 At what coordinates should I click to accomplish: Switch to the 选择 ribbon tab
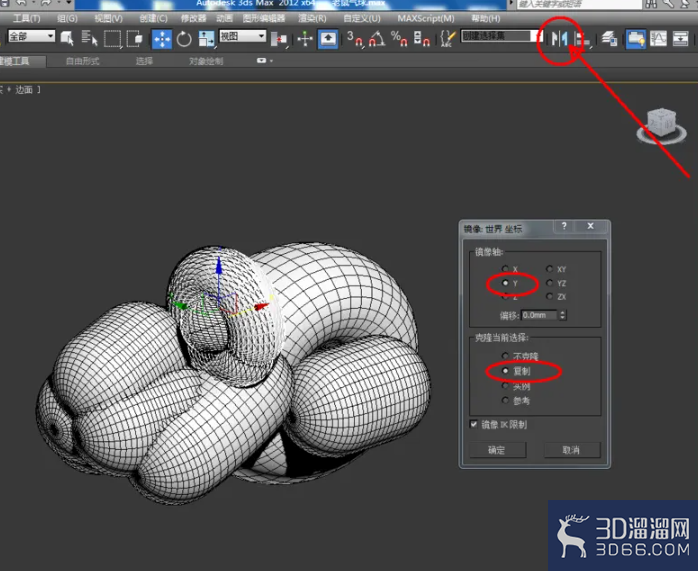click(x=144, y=61)
